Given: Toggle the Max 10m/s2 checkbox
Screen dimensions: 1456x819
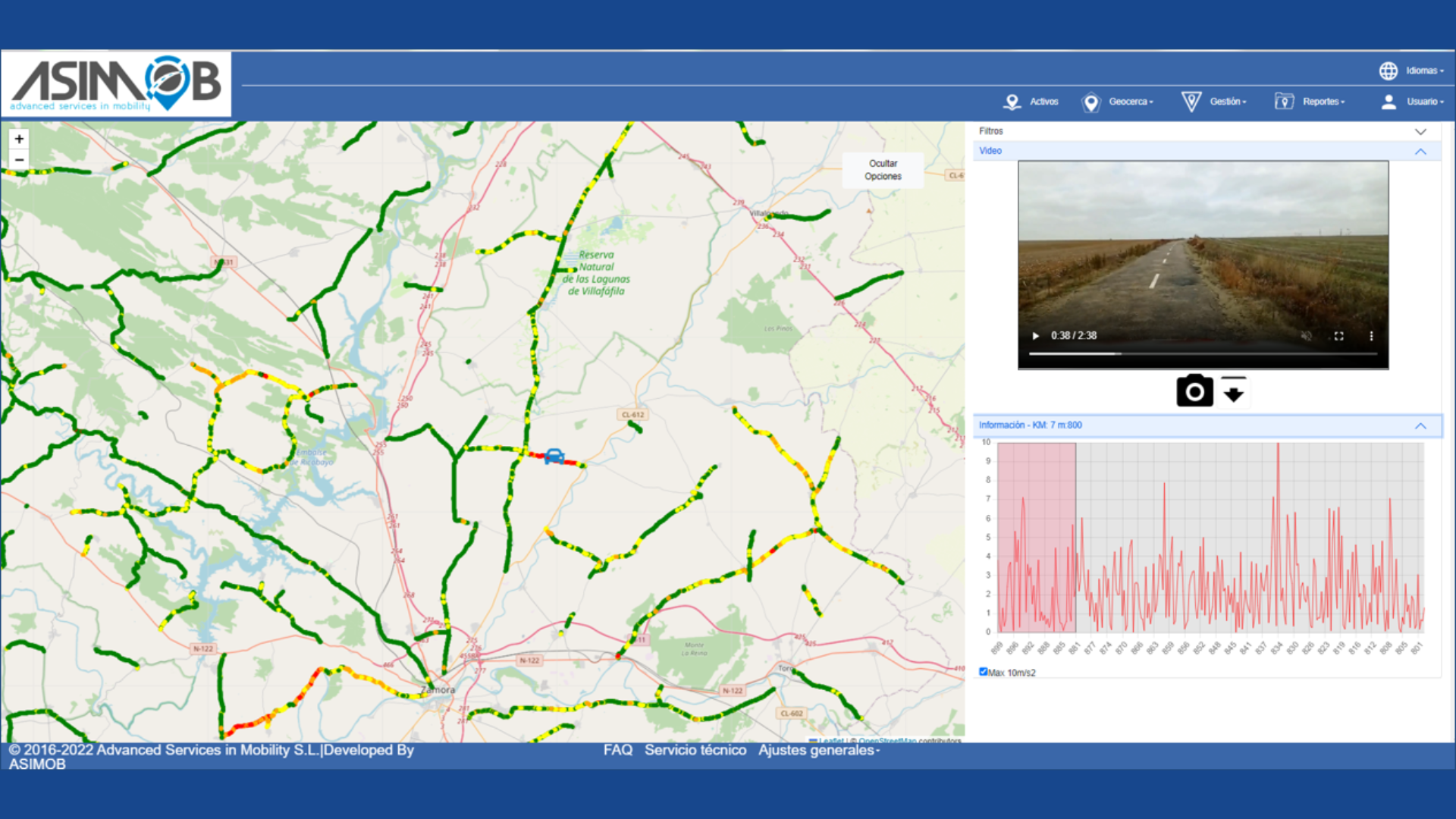Looking at the screenshot, I should tap(983, 672).
